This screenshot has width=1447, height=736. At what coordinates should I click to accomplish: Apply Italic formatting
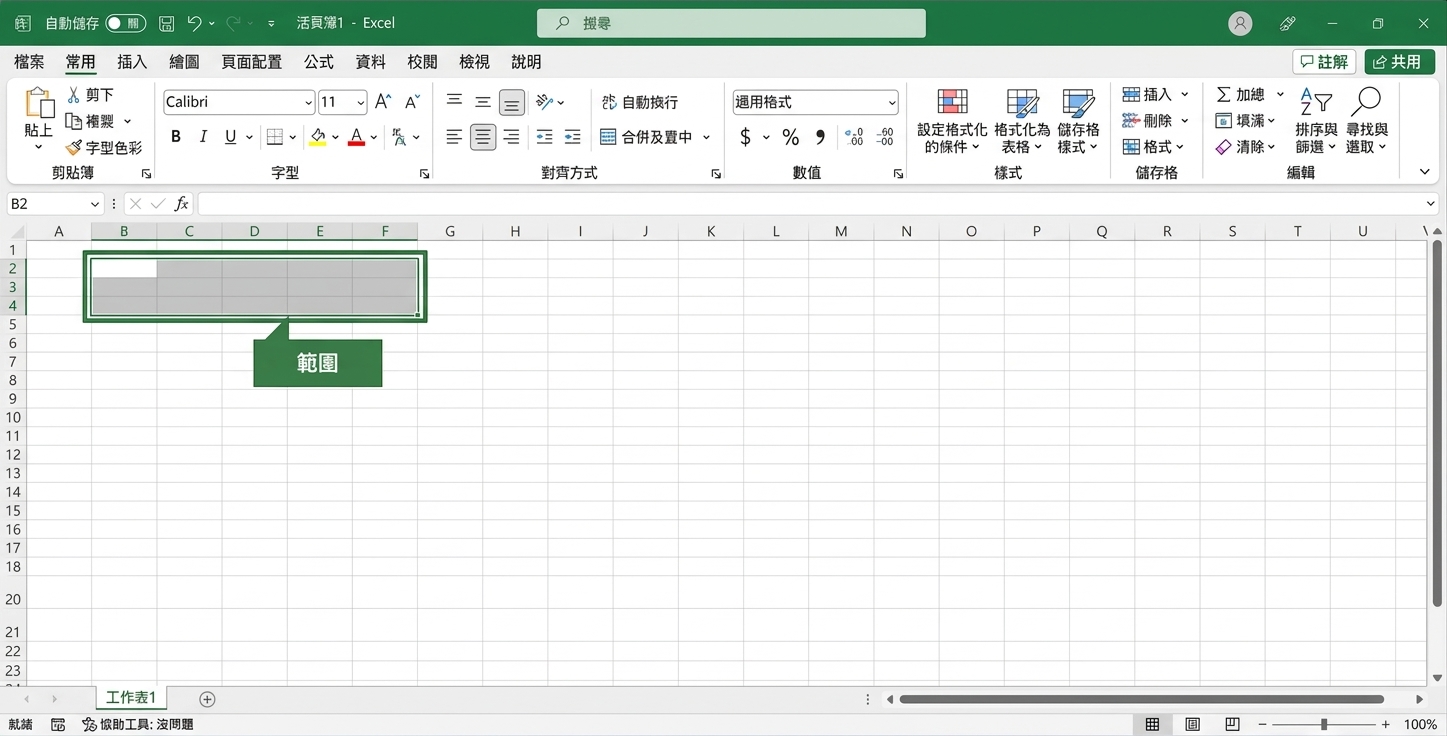(203, 137)
